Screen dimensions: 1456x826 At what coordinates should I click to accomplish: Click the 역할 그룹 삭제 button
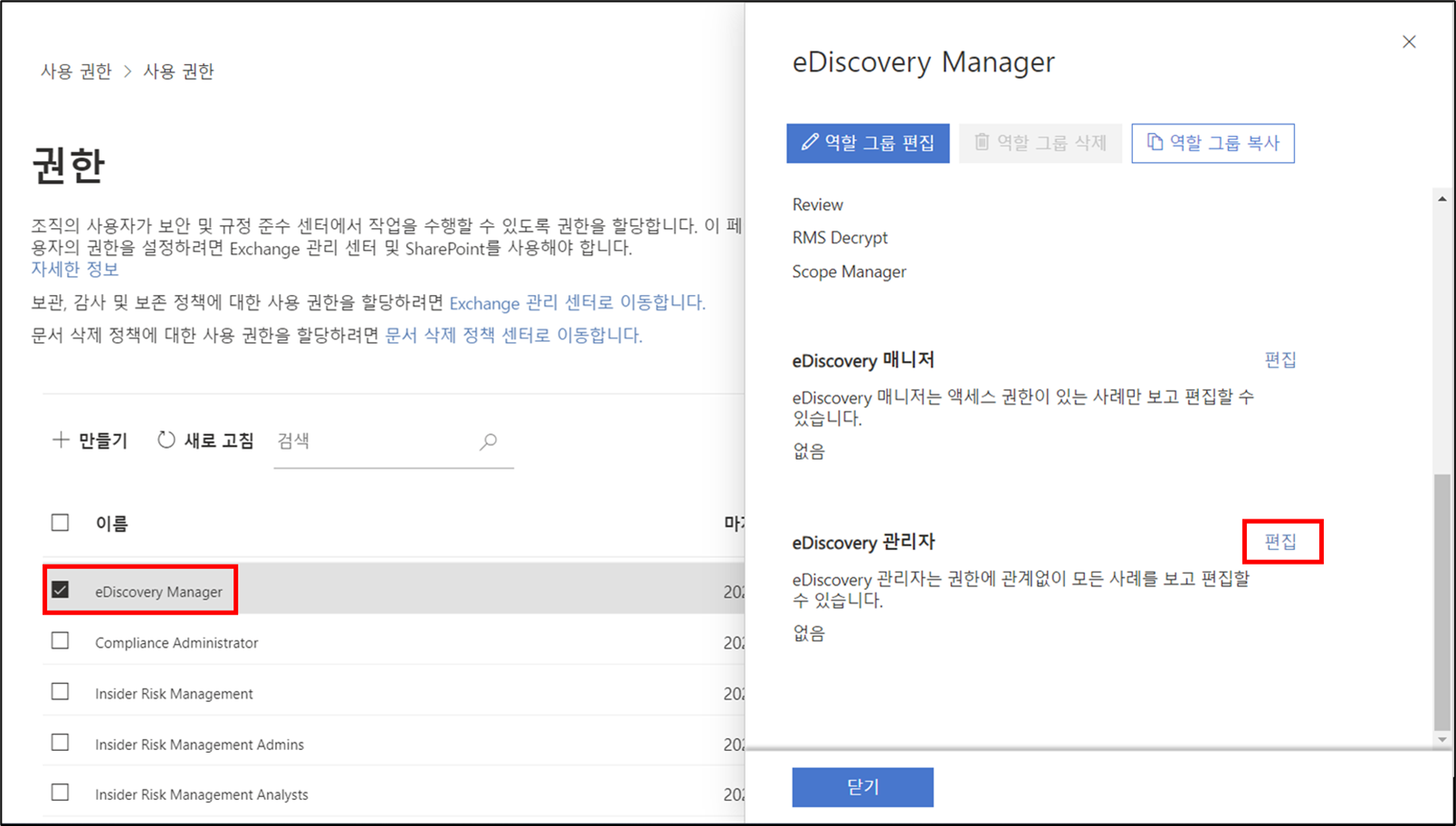[1041, 143]
